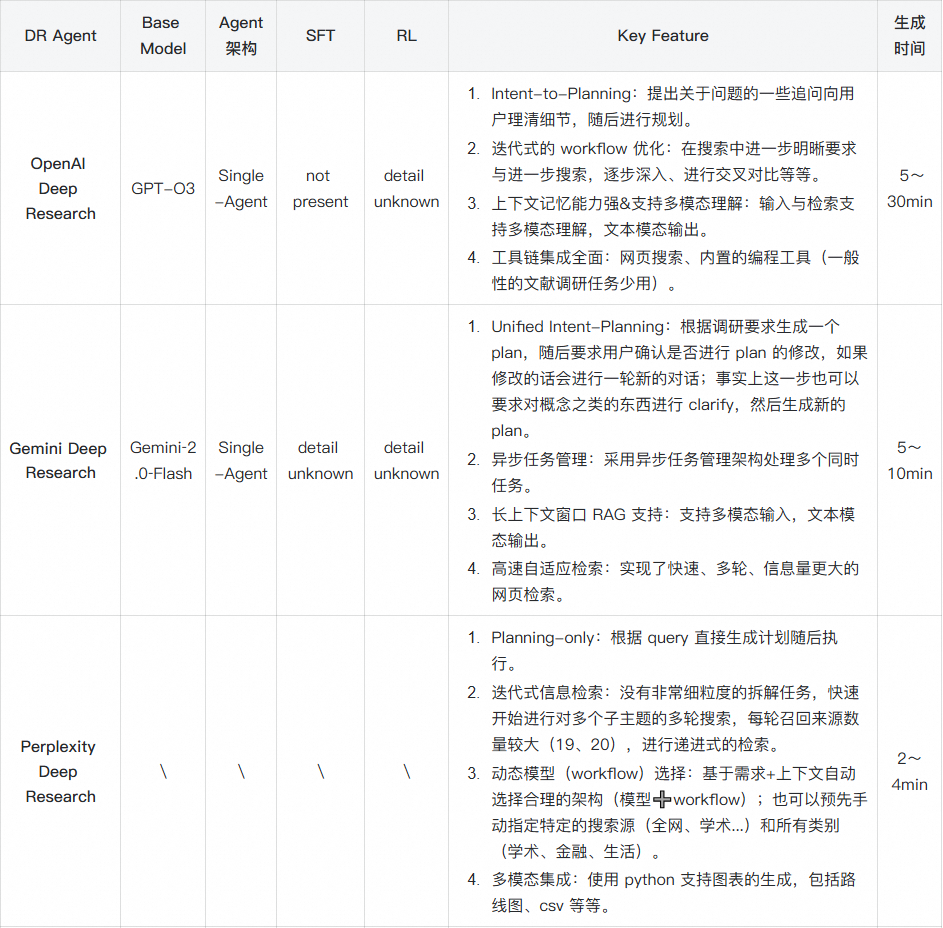This screenshot has width=943, height=928.
Task: Select the "Gemini Deep Research" row label
Action: click(x=59, y=461)
